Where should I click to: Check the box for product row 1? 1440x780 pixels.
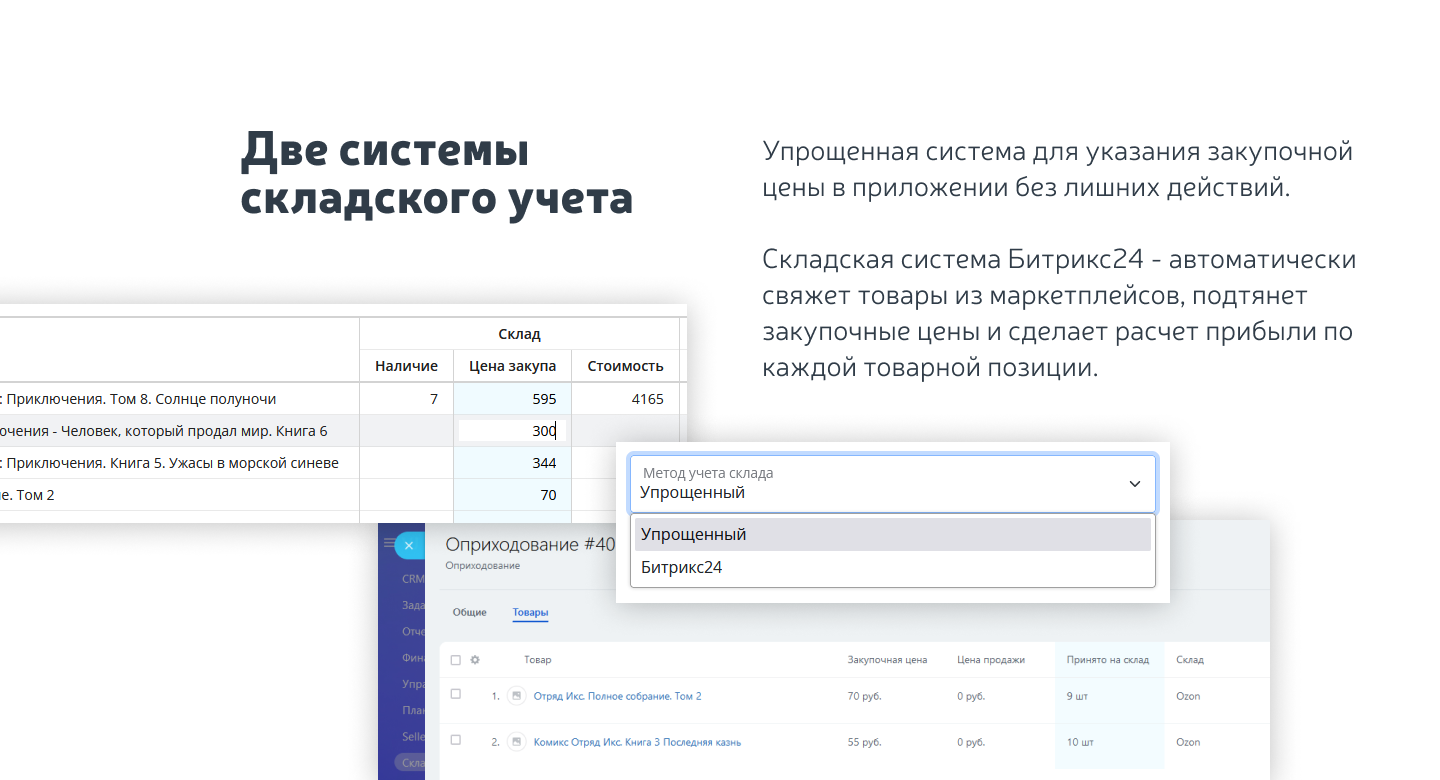point(456,694)
